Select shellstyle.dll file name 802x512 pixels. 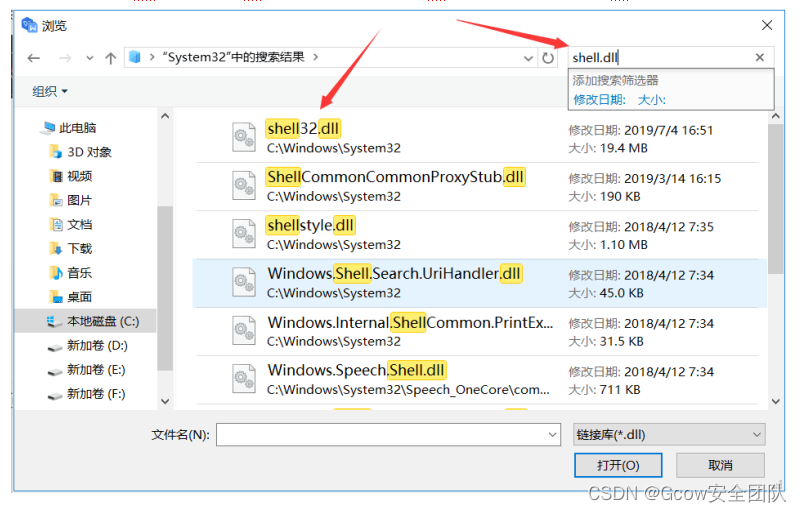point(310,225)
